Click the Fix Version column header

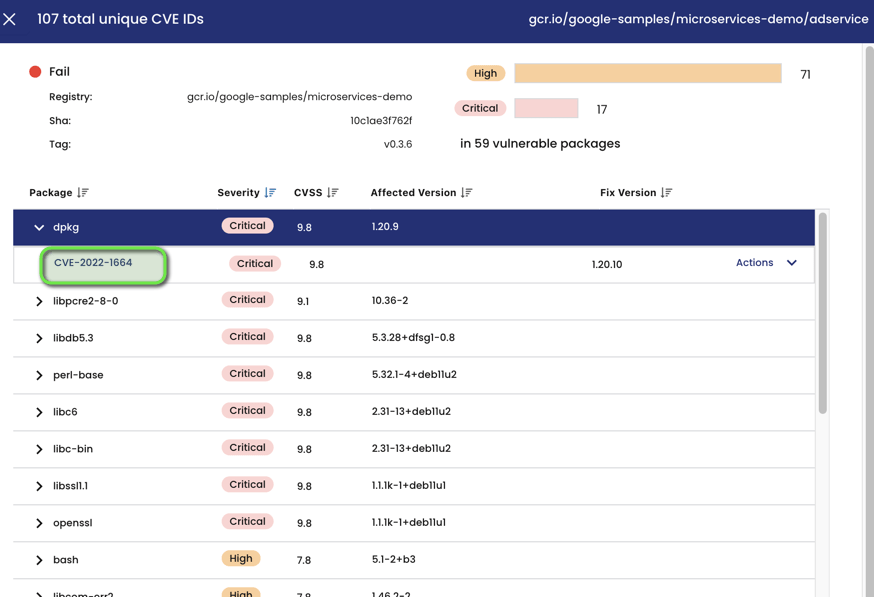click(628, 193)
